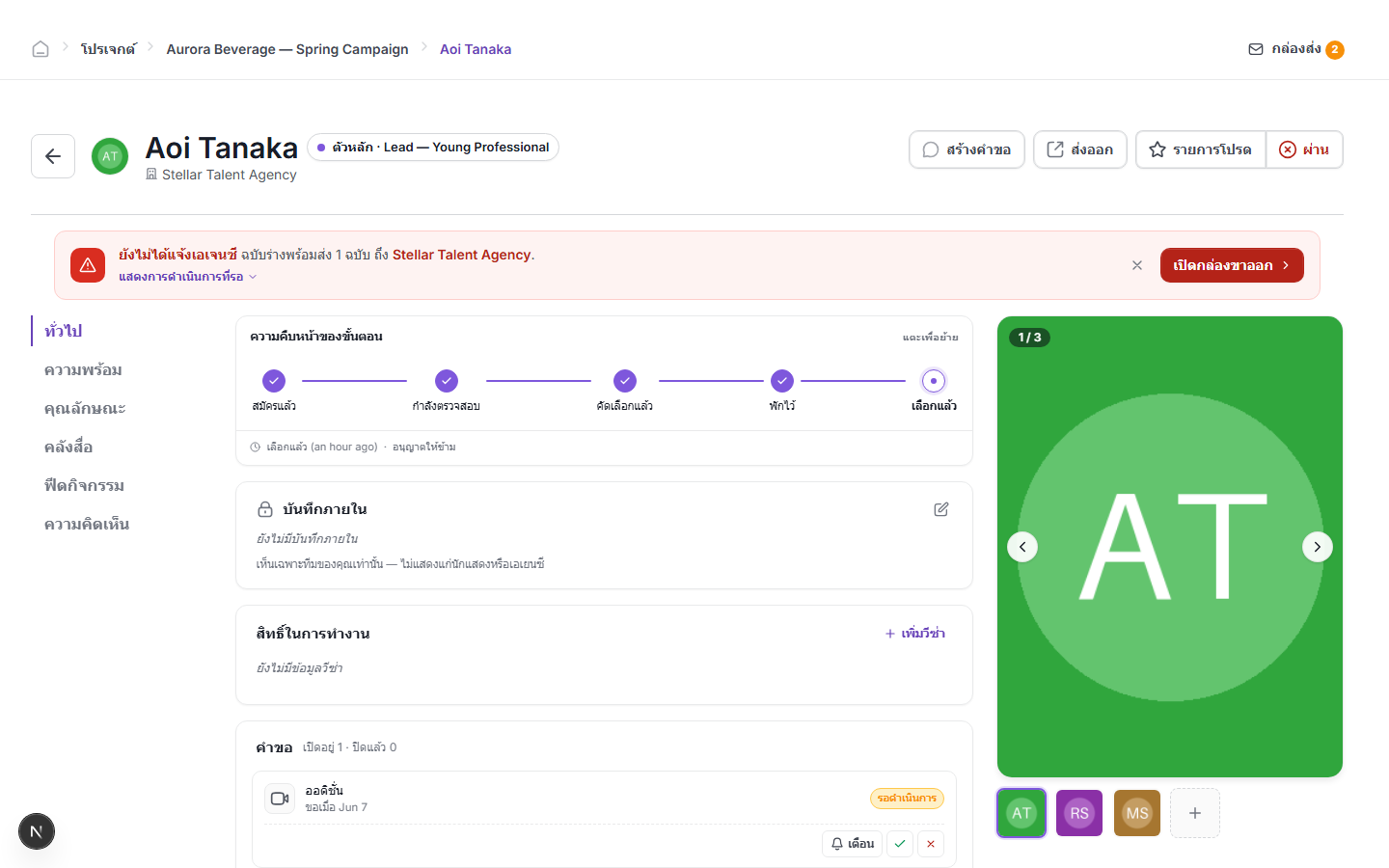Open Aurora Beverage — Spring Campaign breadcrumb
The width and height of the screenshot is (1389, 868).
point(287,49)
